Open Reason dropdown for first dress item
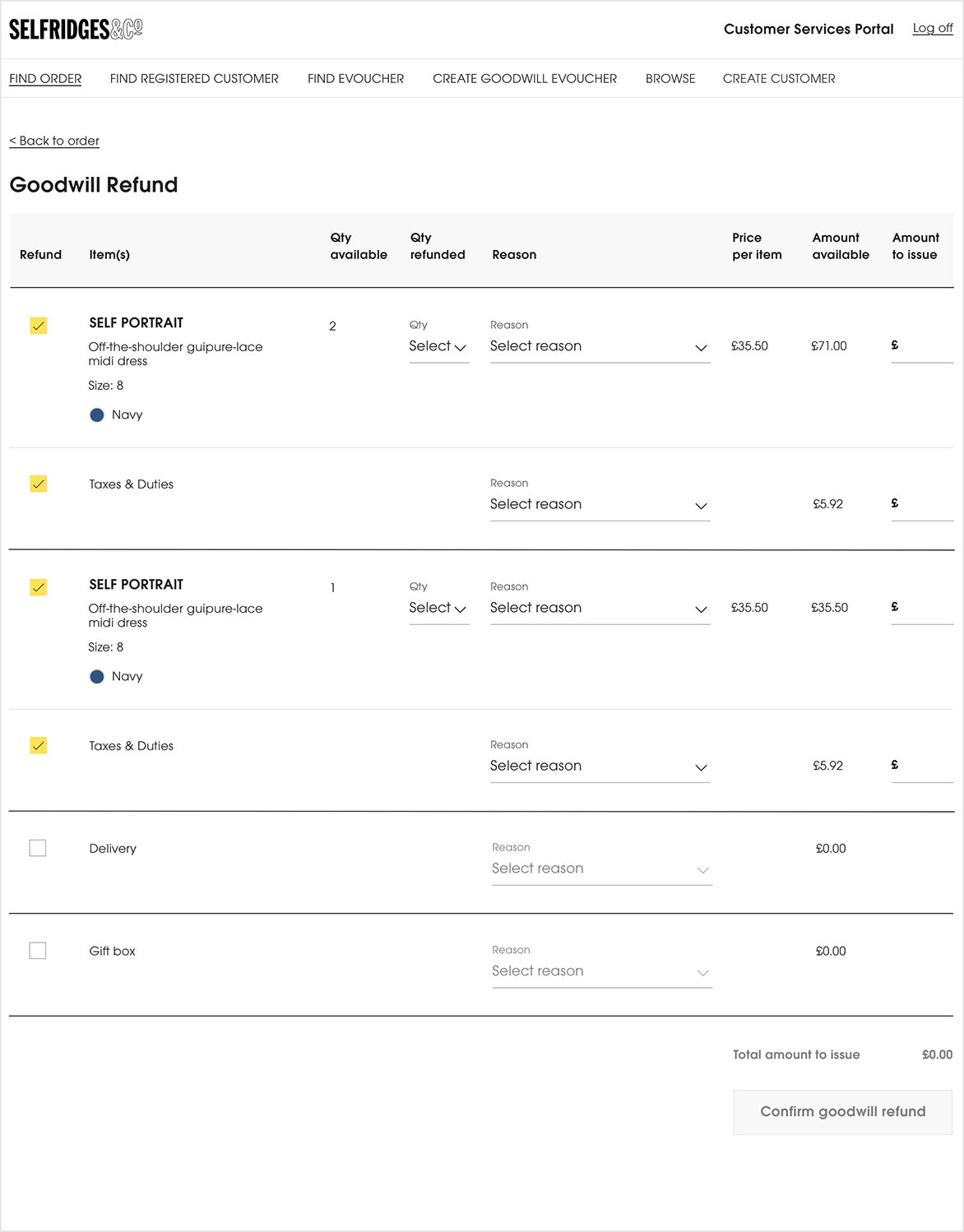The width and height of the screenshot is (964, 1232). 599,347
